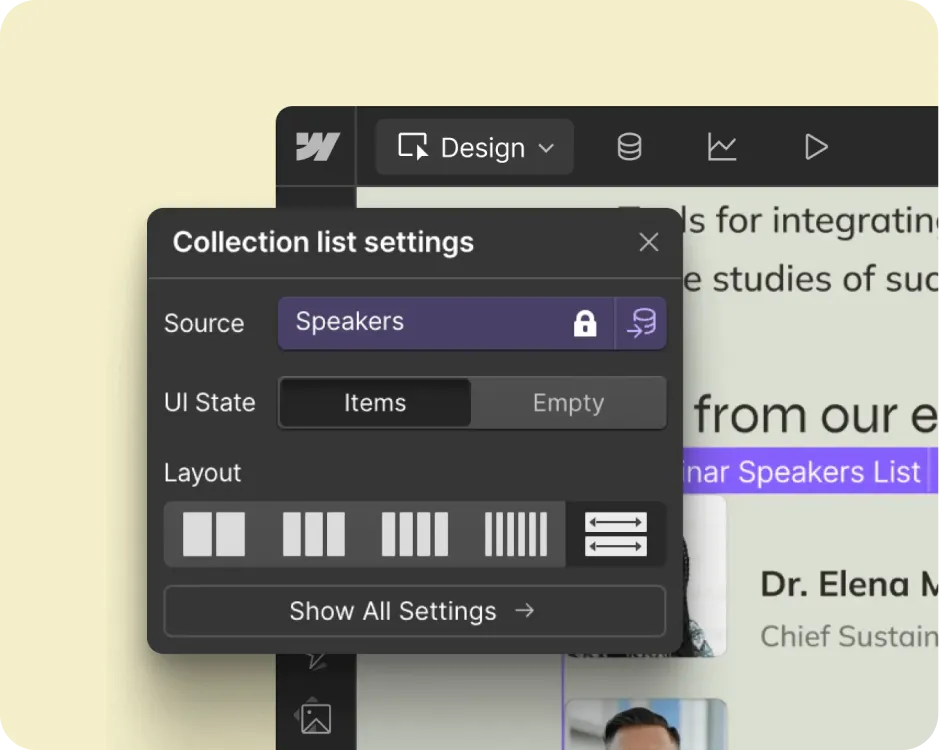Click the second speaker photo thumbnail
Viewport: 939px width, 750px height.
646,724
